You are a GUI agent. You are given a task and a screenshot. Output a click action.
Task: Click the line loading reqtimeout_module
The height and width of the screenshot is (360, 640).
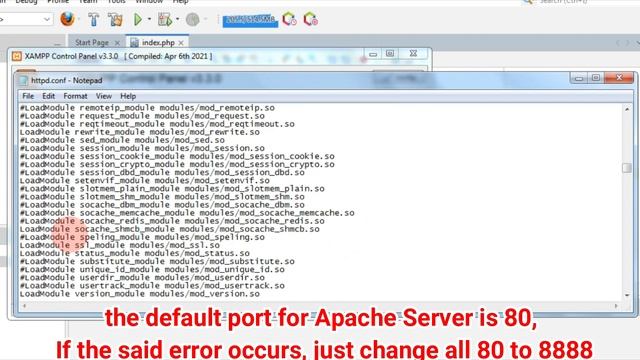157,124
